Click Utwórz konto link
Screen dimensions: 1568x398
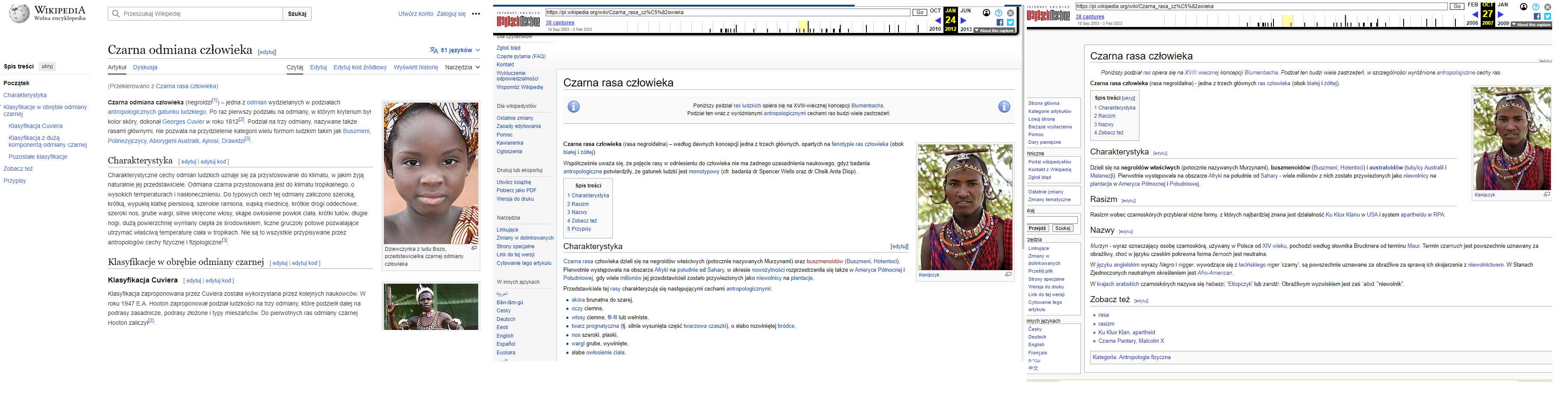[416, 13]
